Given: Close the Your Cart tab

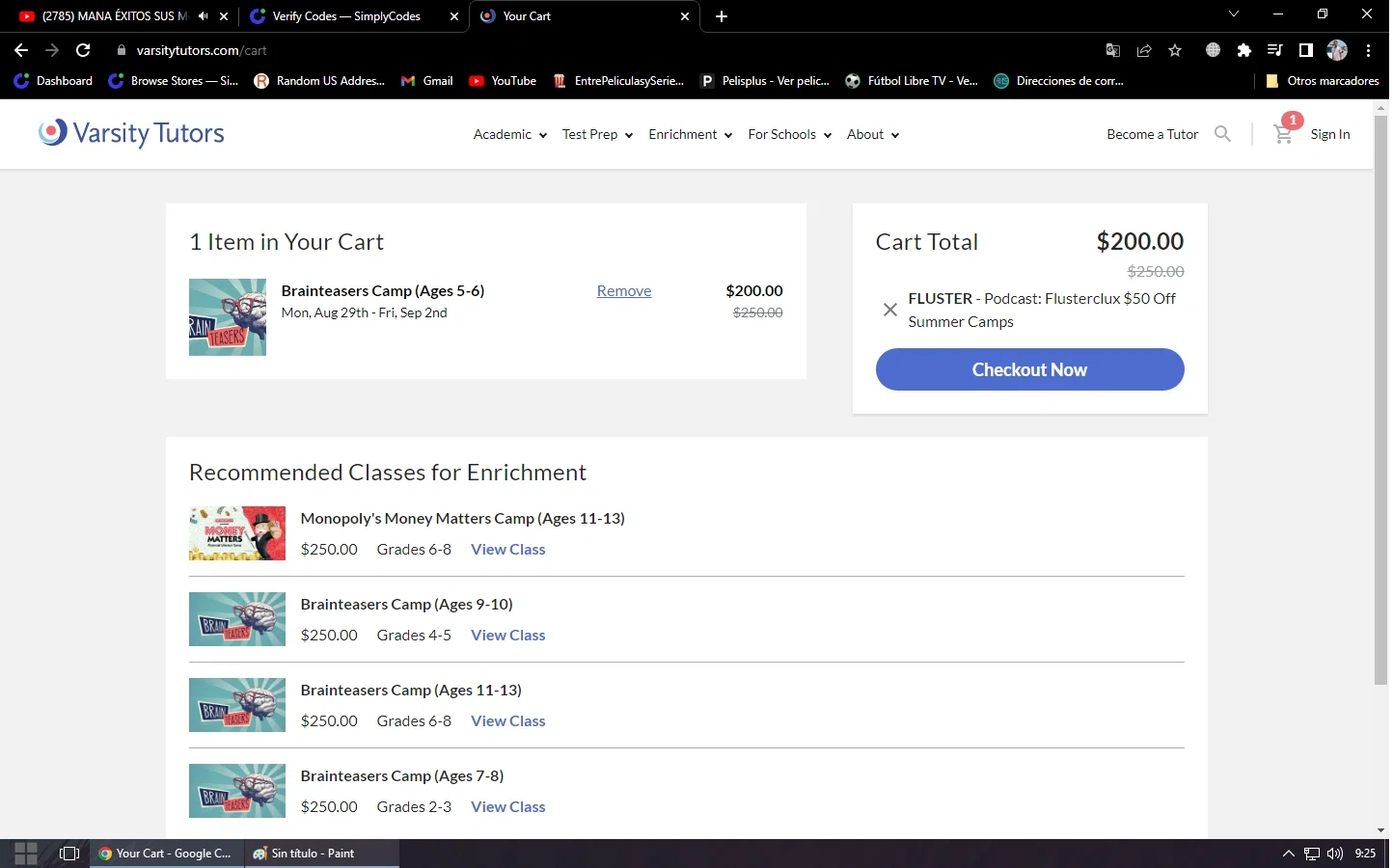Looking at the screenshot, I should tap(686, 16).
